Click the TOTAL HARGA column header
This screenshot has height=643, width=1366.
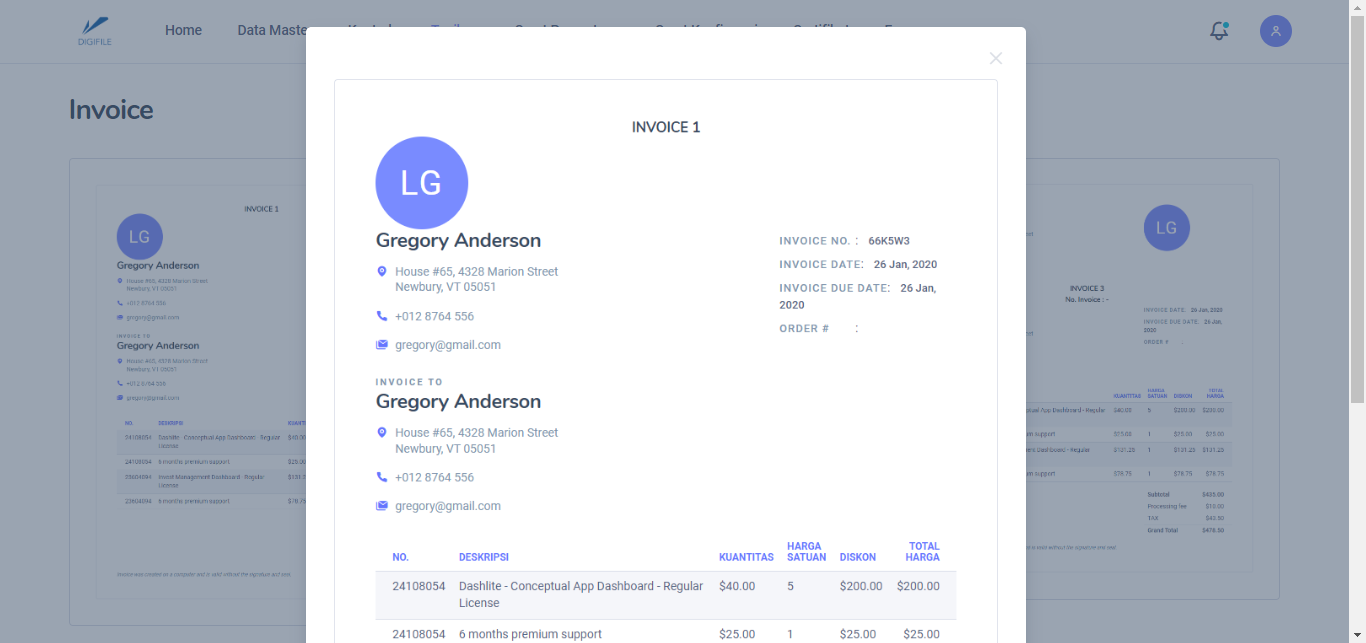click(x=923, y=552)
